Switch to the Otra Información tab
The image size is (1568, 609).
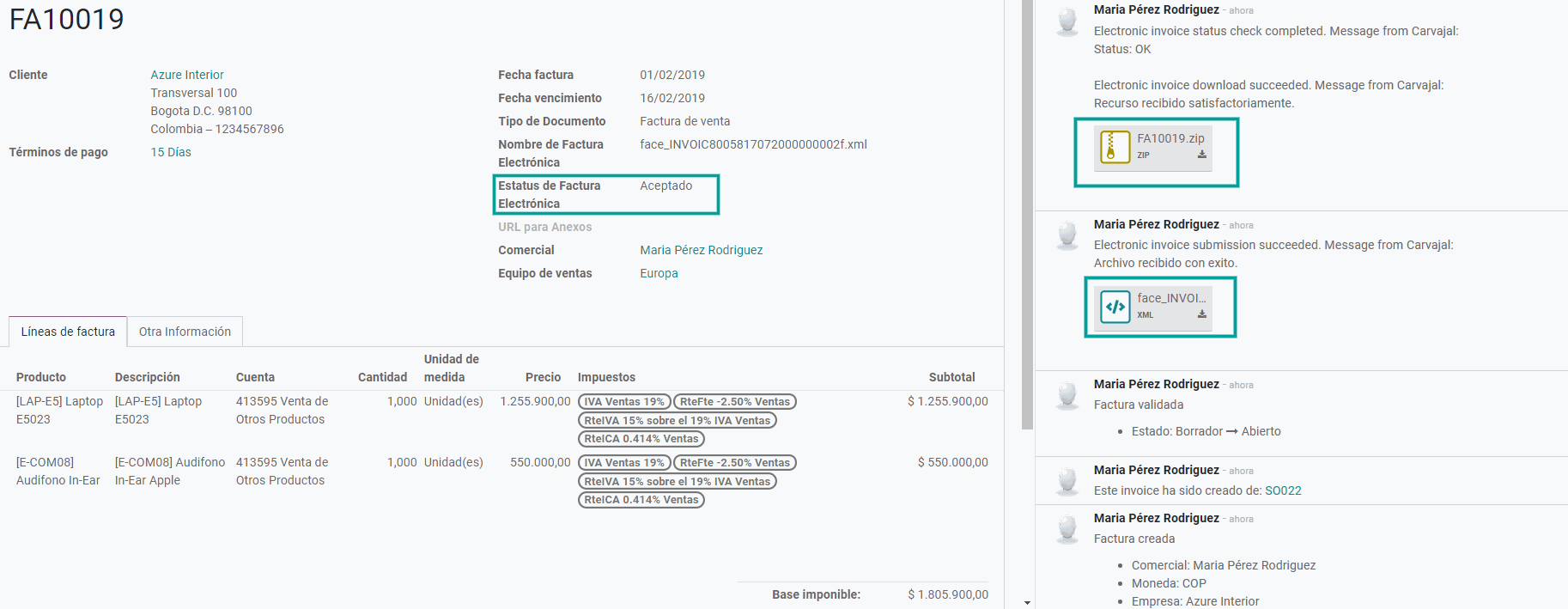(x=185, y=332)
